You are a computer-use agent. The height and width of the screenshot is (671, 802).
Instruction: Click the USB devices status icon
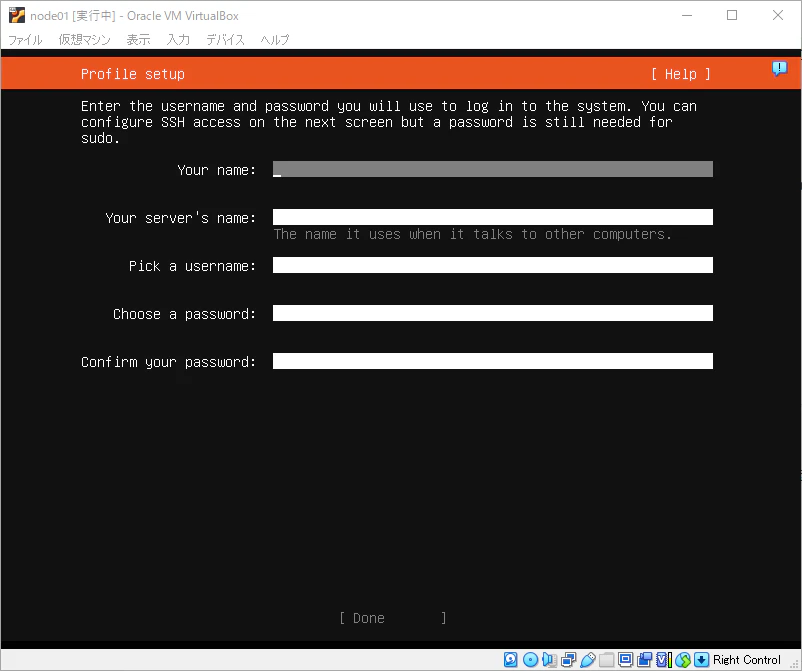[x=588, y=660]
